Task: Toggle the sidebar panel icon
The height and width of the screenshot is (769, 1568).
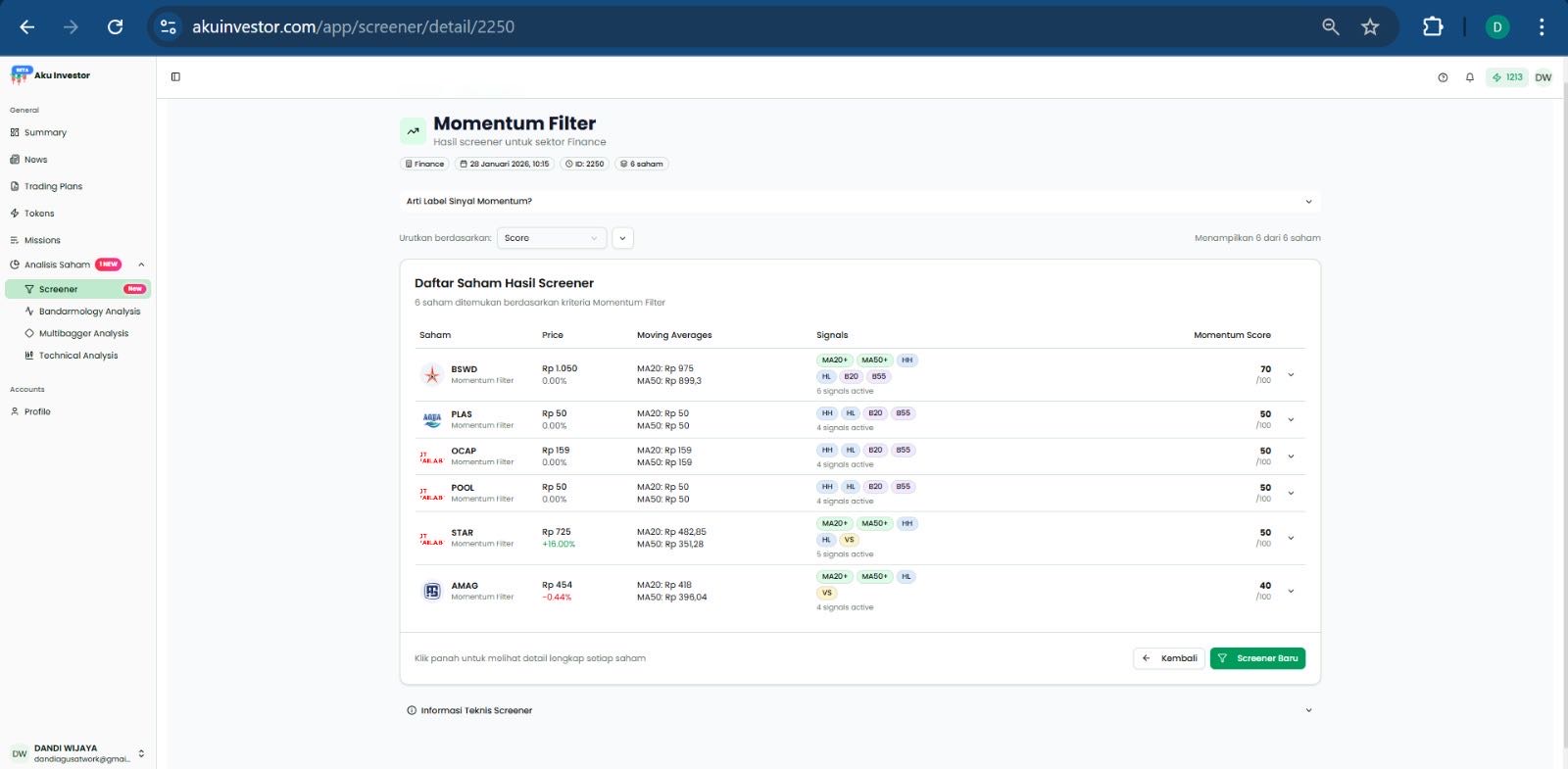Action: coord(175,76)
